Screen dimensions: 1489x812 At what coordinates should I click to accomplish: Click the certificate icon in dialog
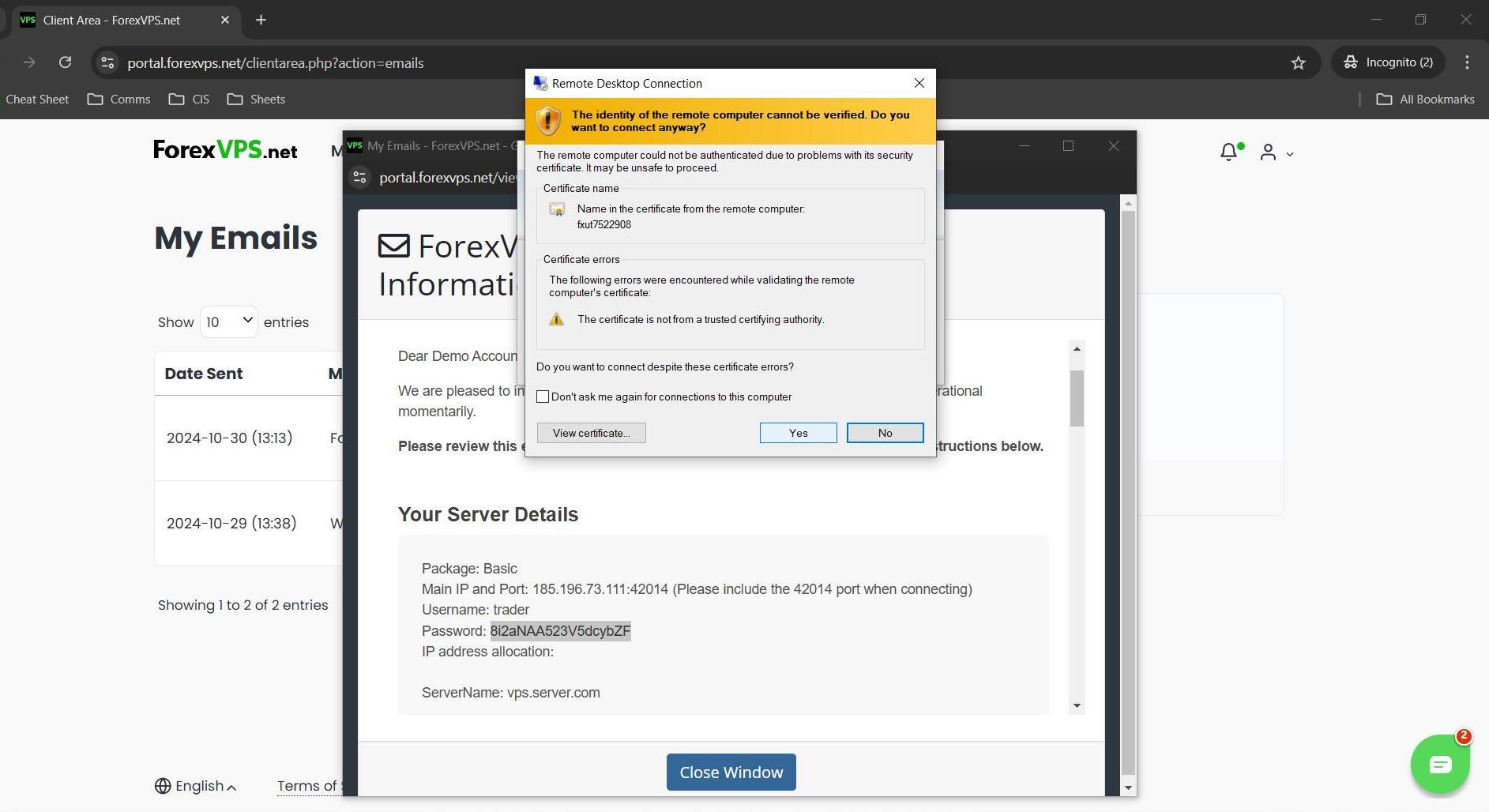557,209
